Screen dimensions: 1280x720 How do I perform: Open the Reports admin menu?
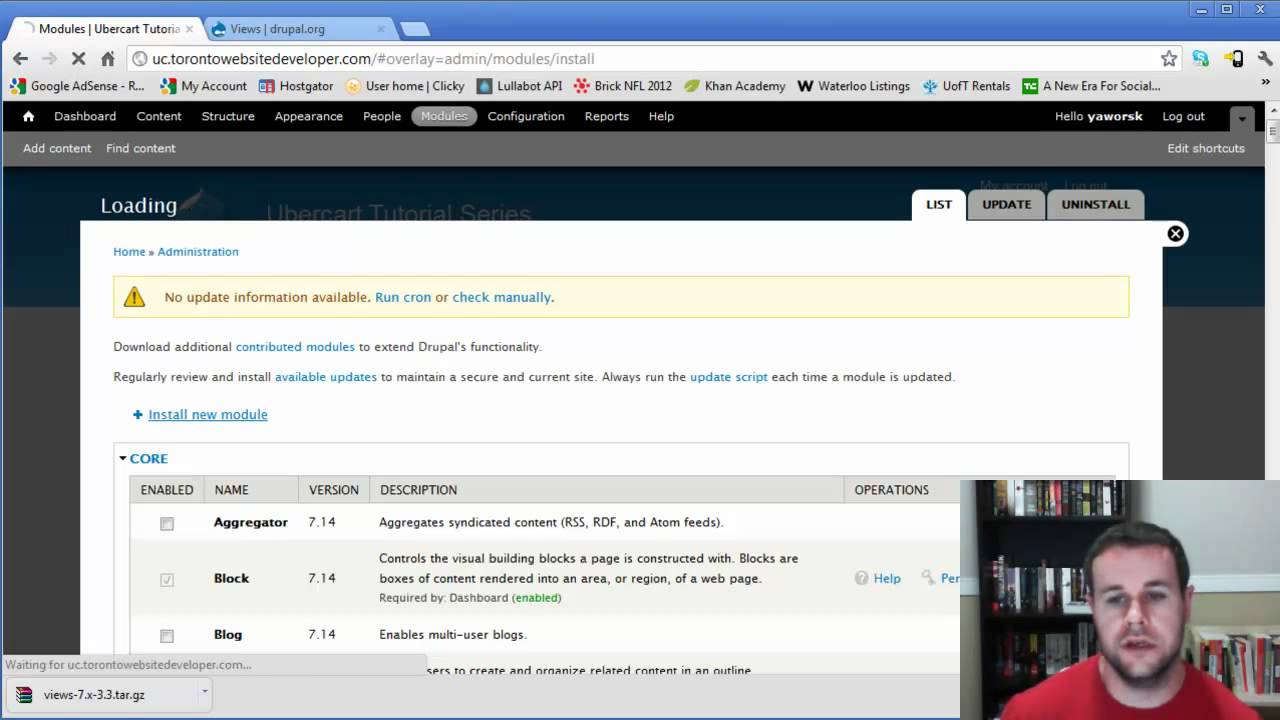click(607, 116)
